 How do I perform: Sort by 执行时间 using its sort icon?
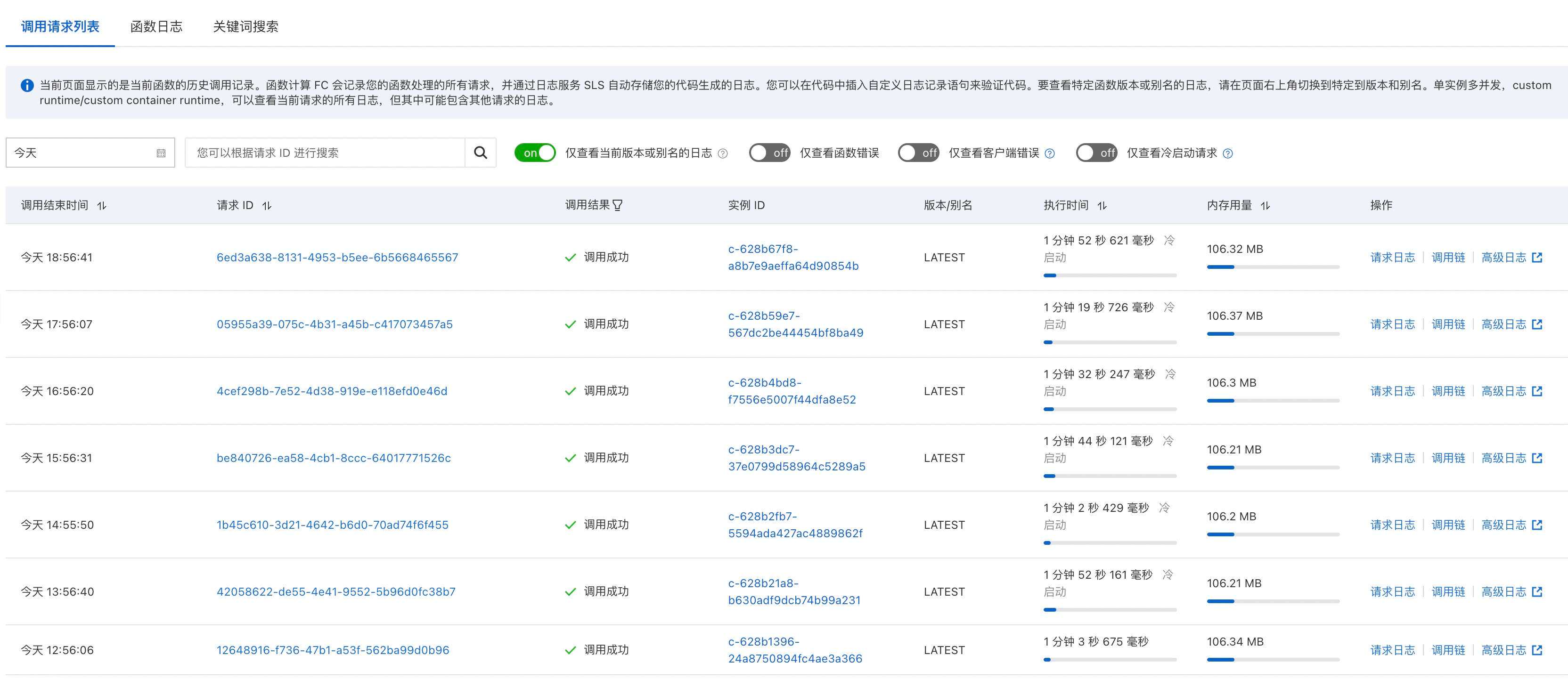click(x=1102, y=206)
